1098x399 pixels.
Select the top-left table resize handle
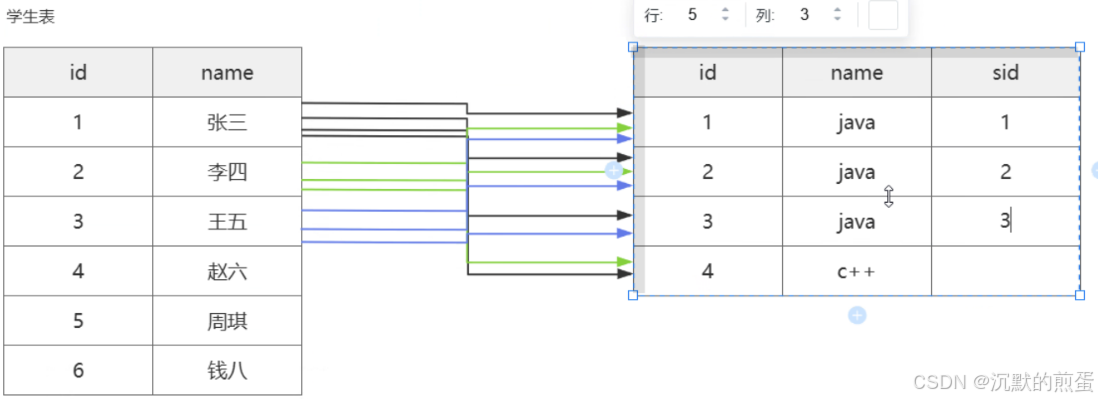[x=633, y=47]
